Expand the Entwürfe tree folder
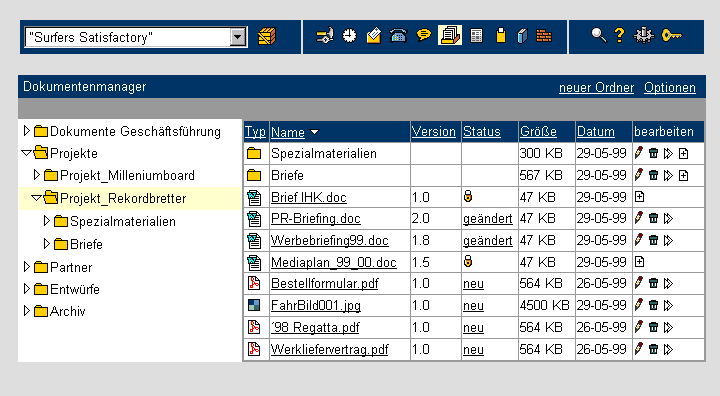 [27, 289]
